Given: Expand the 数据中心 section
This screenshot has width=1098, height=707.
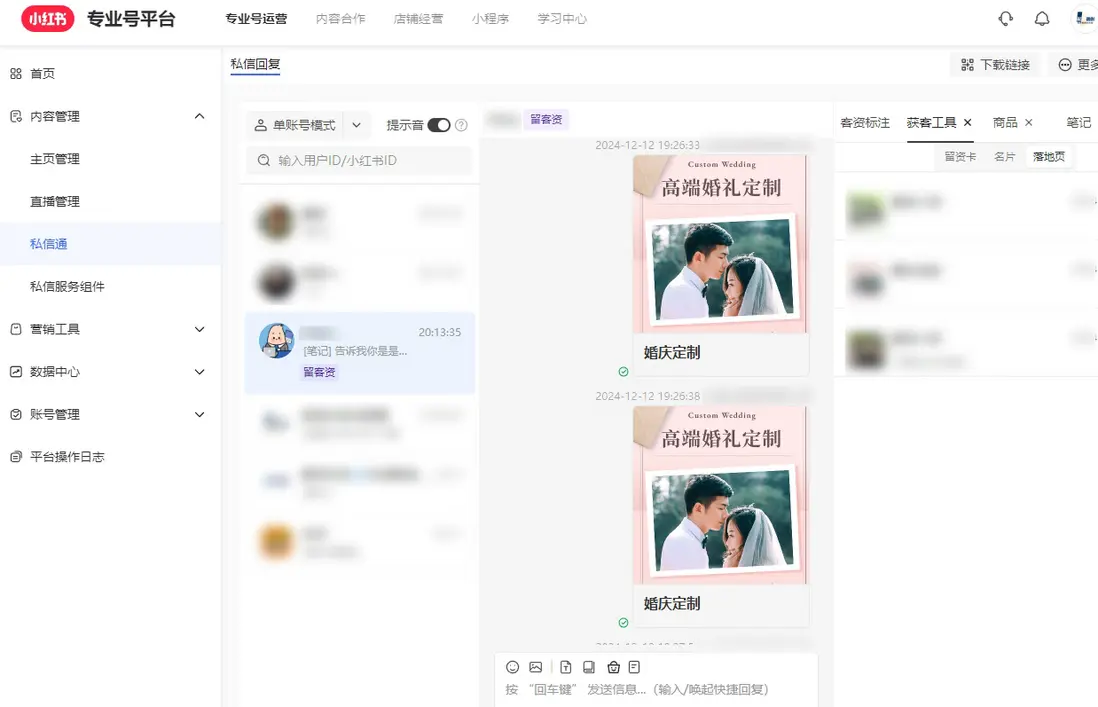Looking at the screenshot, I should coord(200,372).
